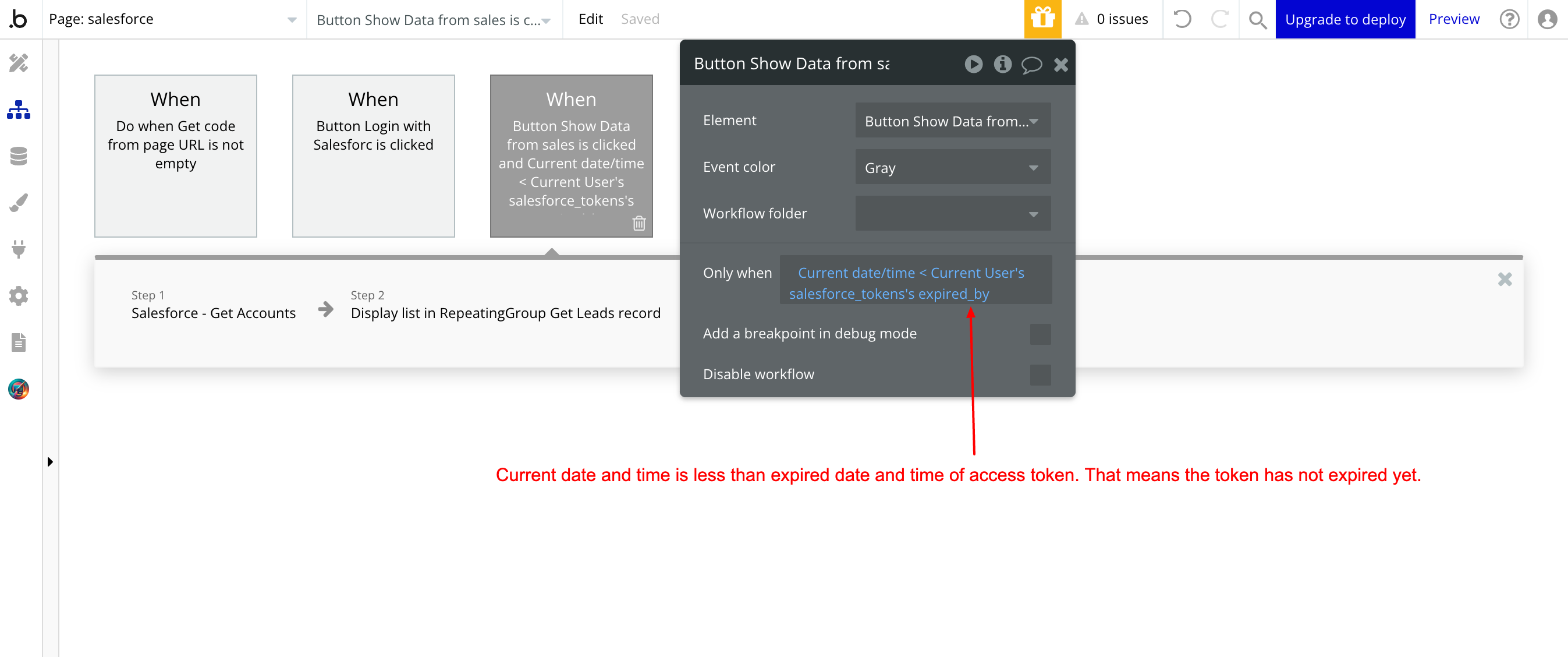The width and height of the screenshot is (1568, 657).
Task: Click the colorful plugin icon in sidebar
Action: [x=19, y=388]
